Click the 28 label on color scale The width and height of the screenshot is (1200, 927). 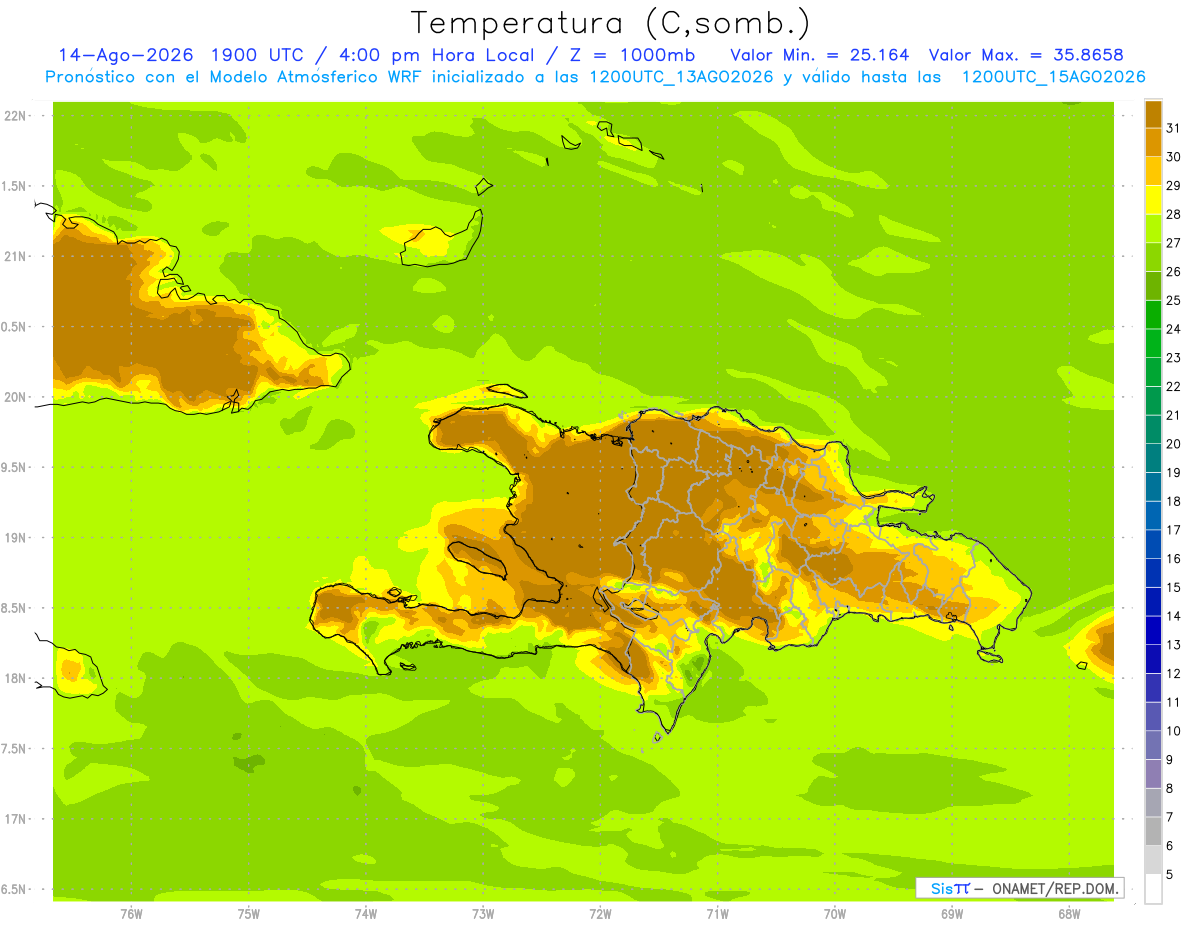pyautogui.click(x=1173, y=214)
